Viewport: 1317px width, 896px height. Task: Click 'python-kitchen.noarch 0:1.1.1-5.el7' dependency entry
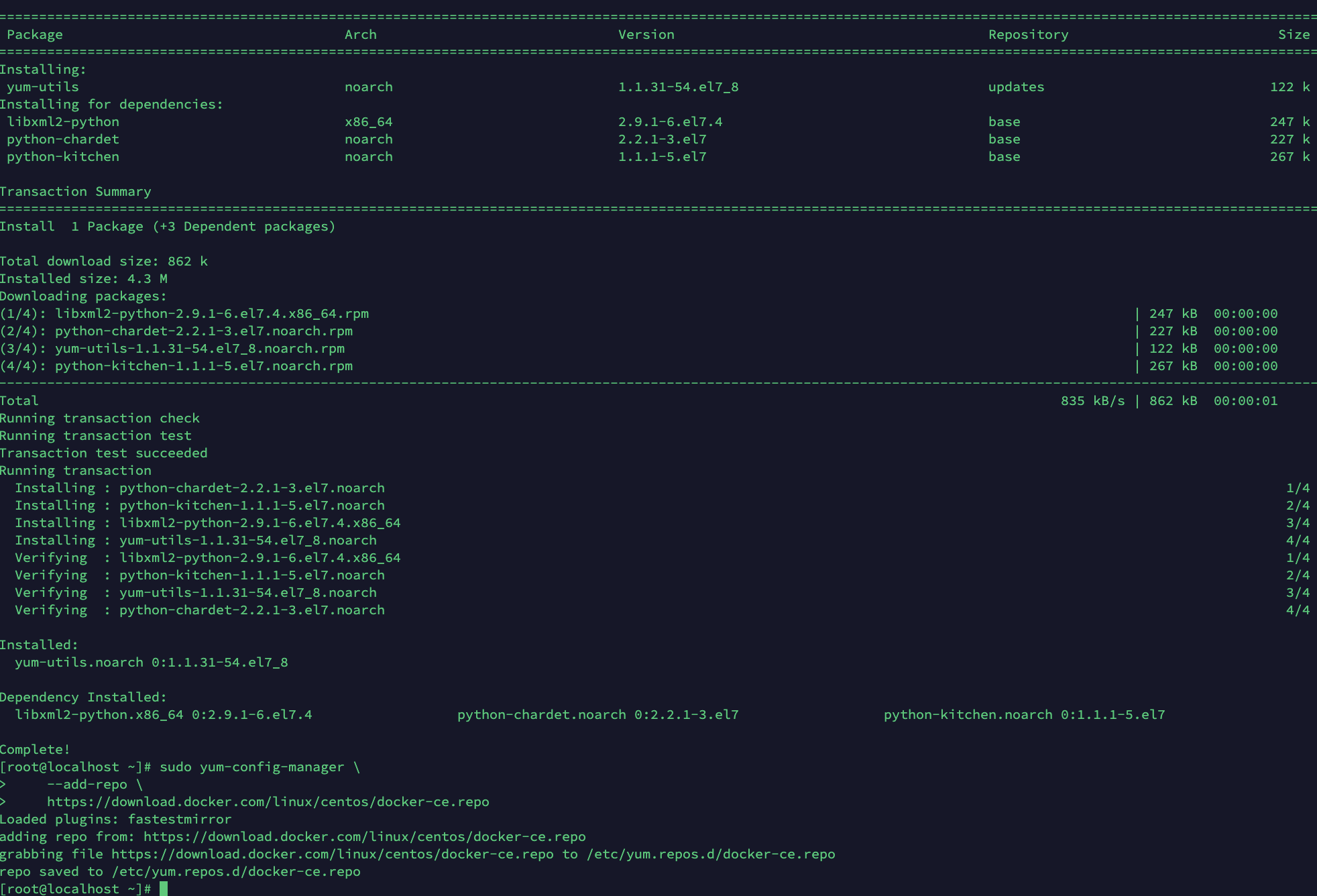pyautogui.click(x=1025, y=714)
